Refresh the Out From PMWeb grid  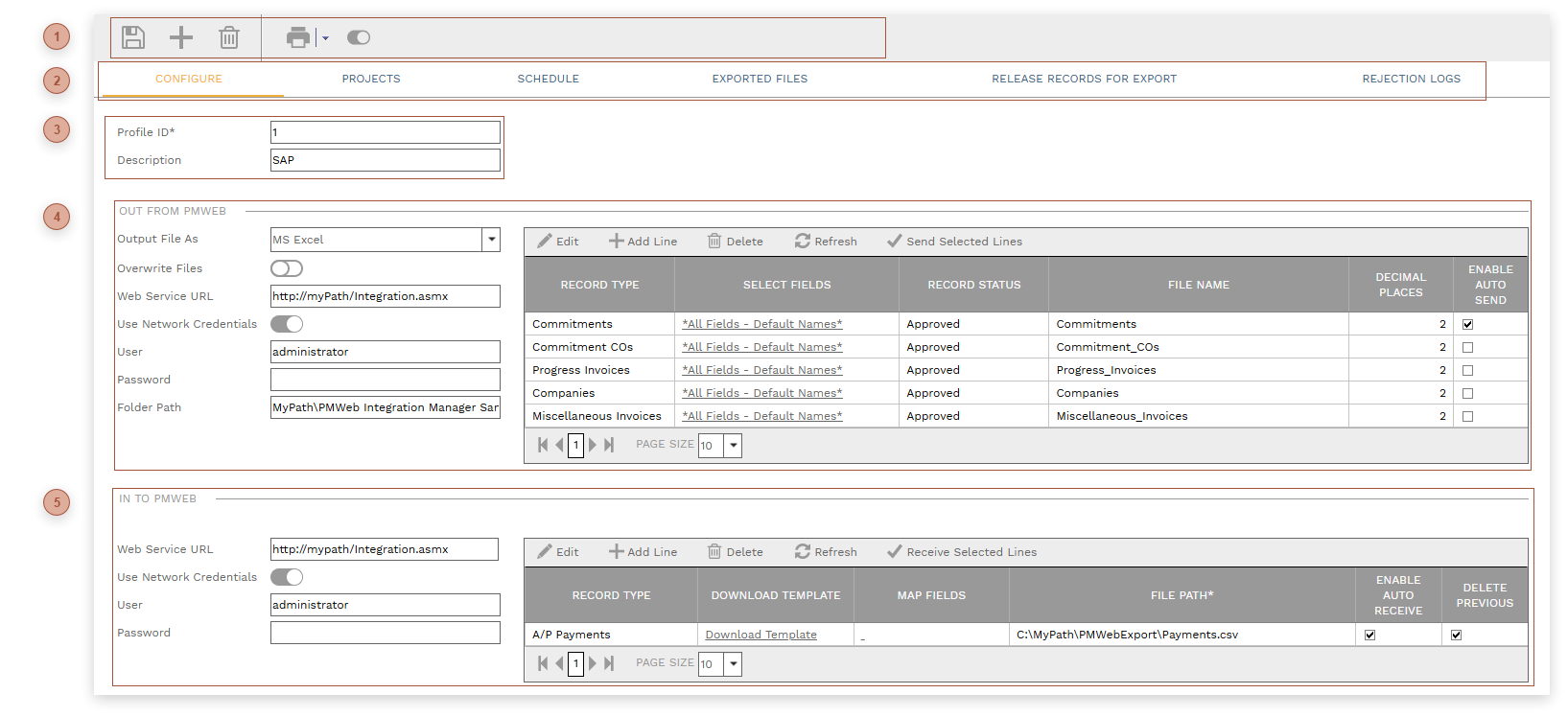pos(826,242)
